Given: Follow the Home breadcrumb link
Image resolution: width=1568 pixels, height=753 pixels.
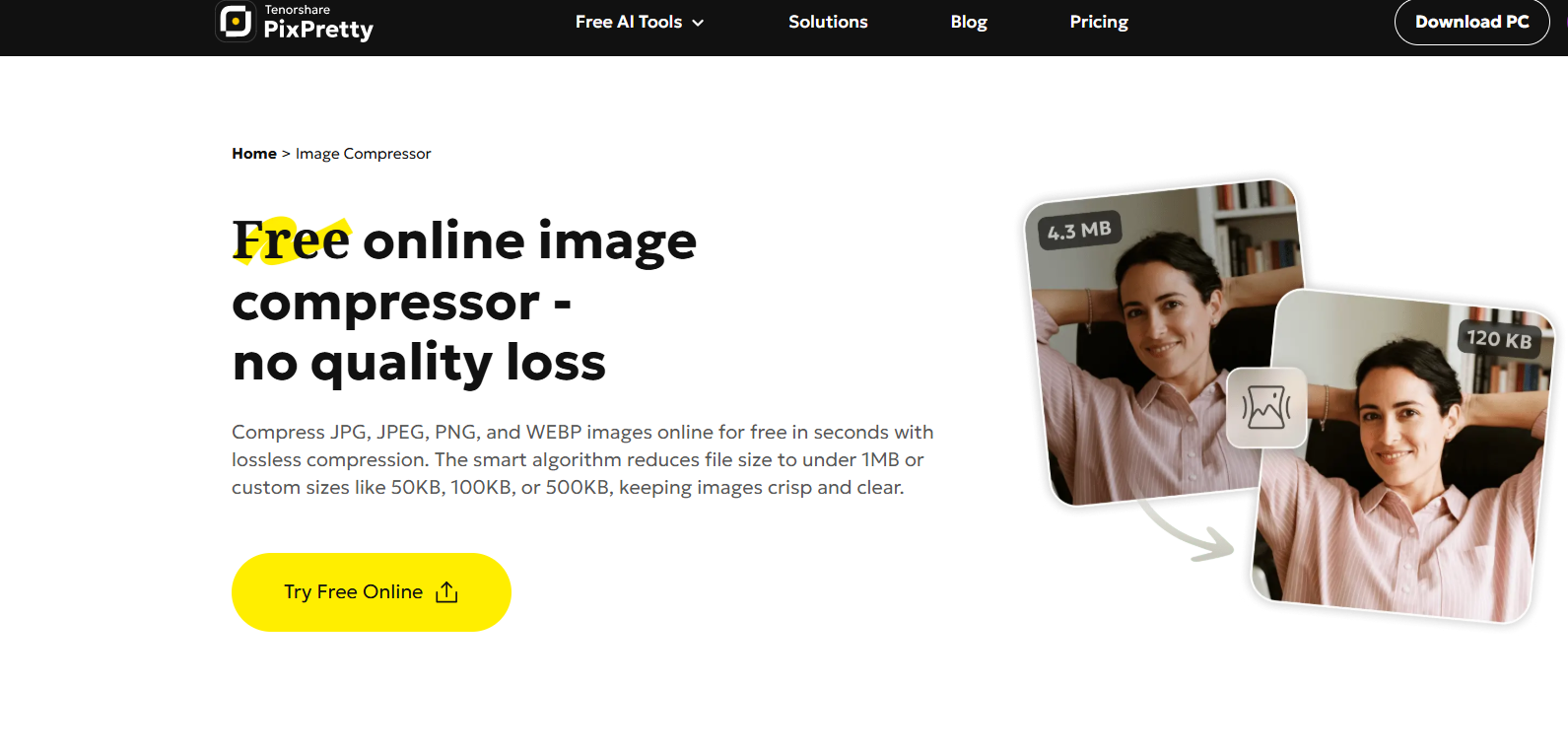Looking at the screenshot, I should (x=254, y=154).
